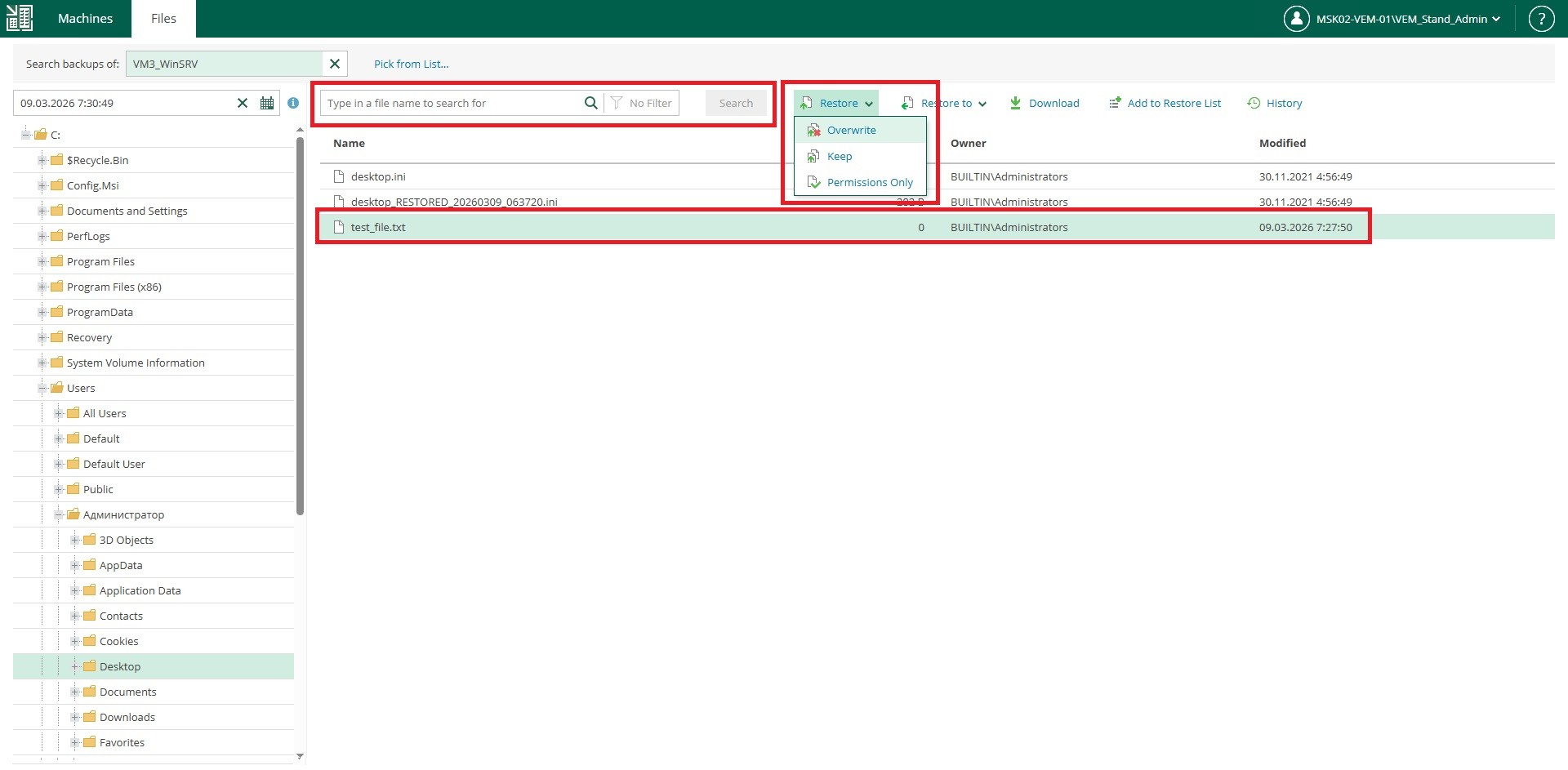The width and height of the screenshot is (1568, 770).
Task: Click the Program Files (x86) folder icon
Action: click(56, 287)
